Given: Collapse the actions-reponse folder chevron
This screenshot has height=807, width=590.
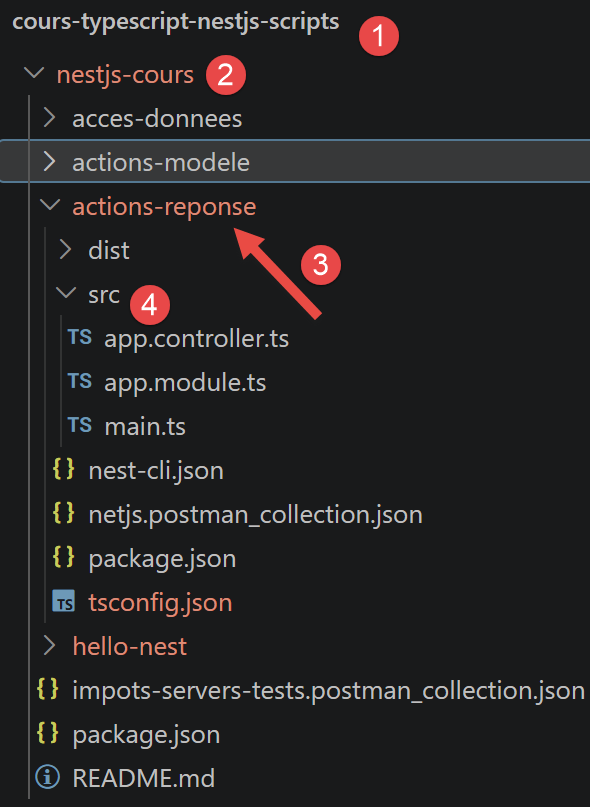Looking at the screenshot, I should pyautogui.click(x=50, y=205).
